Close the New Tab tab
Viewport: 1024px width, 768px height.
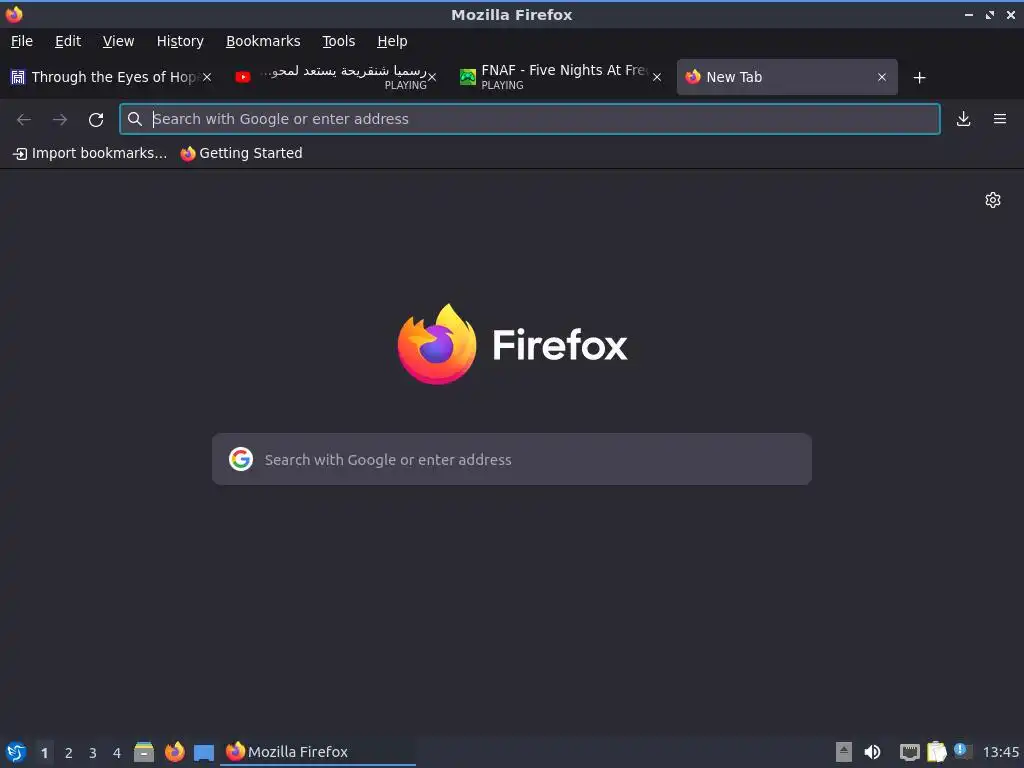click(x=882, y=77)
